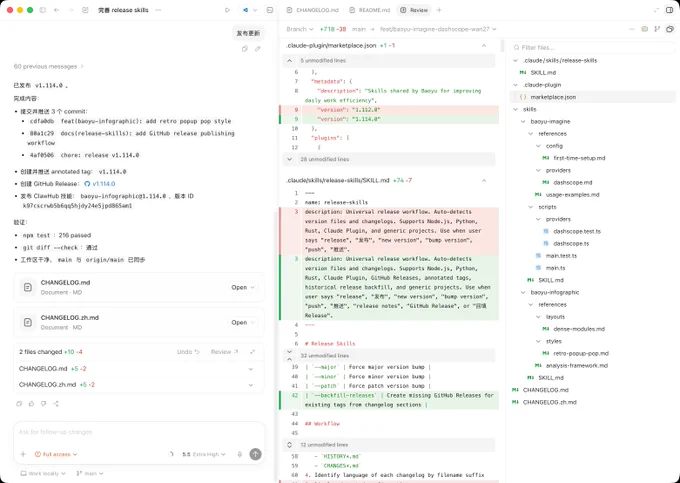
Task: Expand 60 previous messages
Action: (x=49, y=66)
